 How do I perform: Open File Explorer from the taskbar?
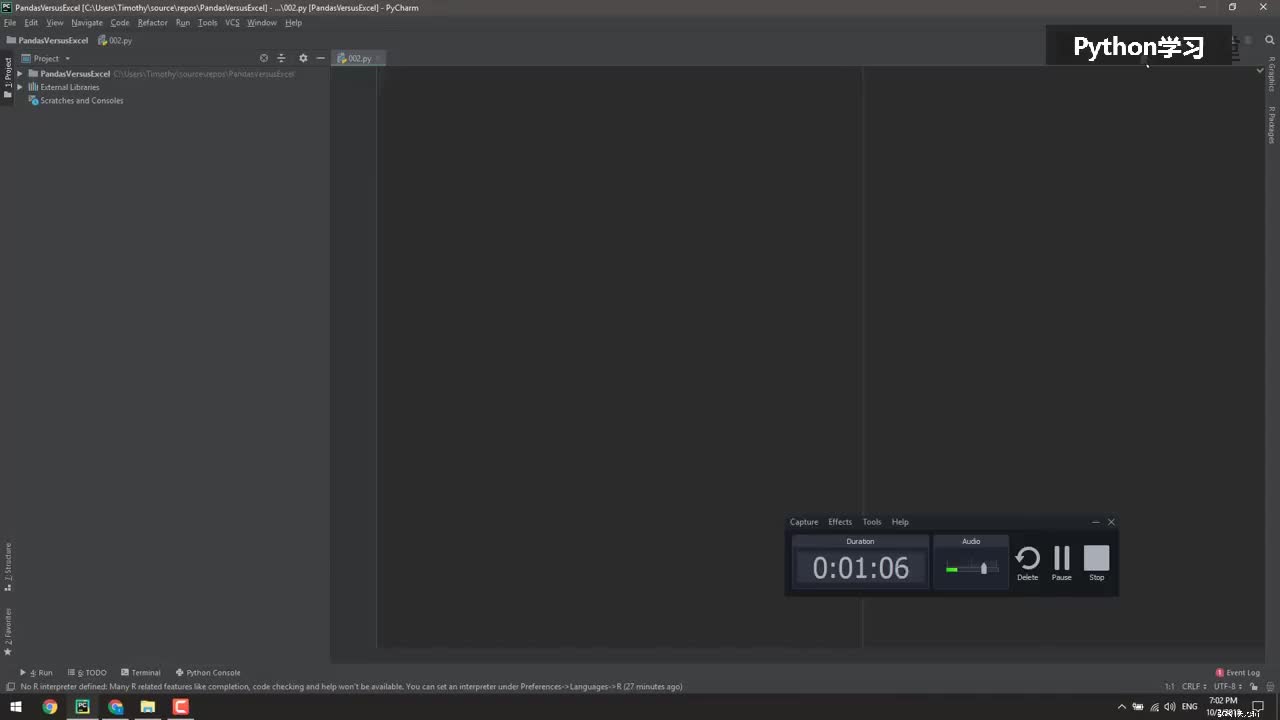148,707
